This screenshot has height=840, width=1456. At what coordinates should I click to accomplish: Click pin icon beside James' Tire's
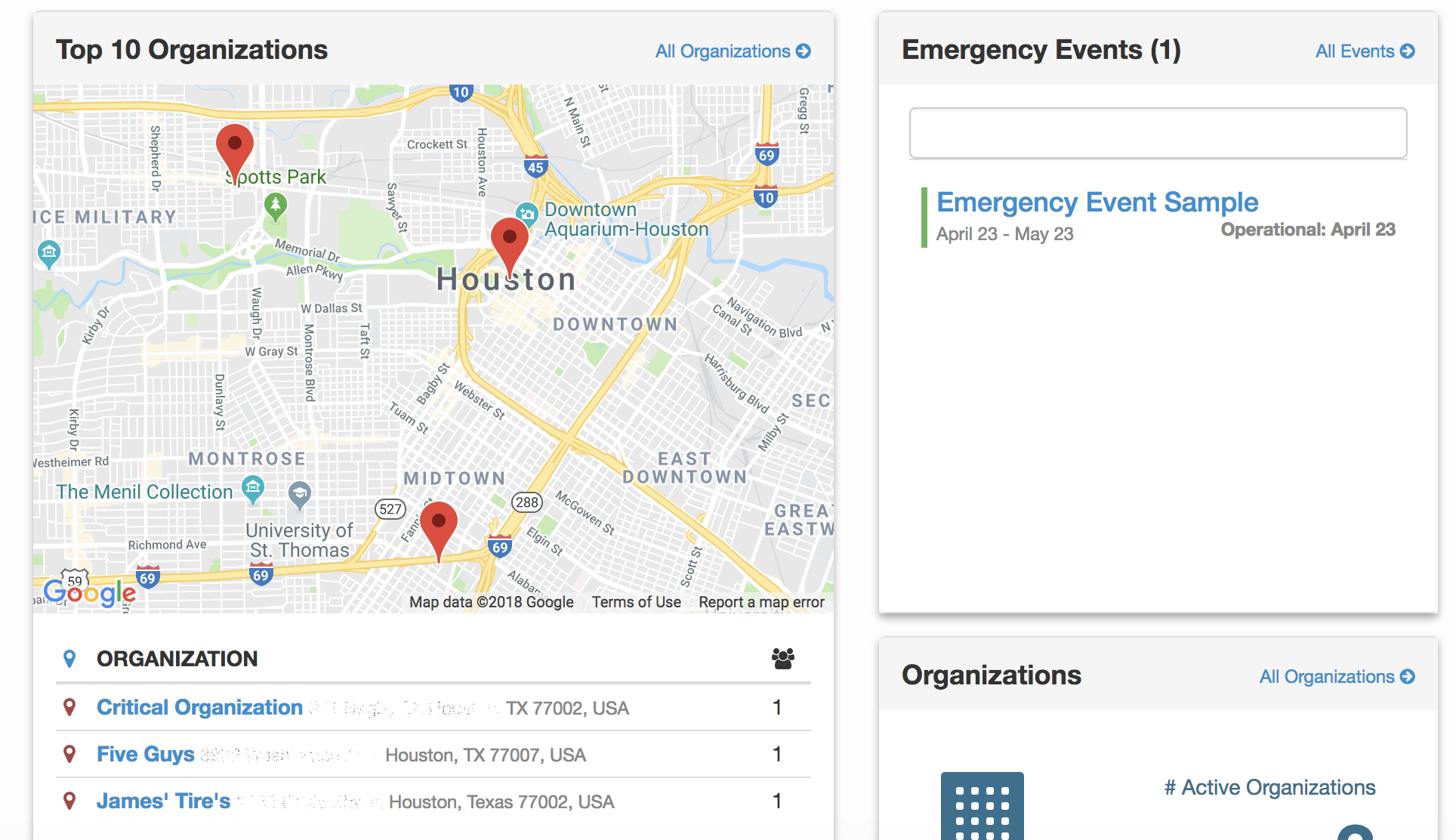[x=69, y=801]
